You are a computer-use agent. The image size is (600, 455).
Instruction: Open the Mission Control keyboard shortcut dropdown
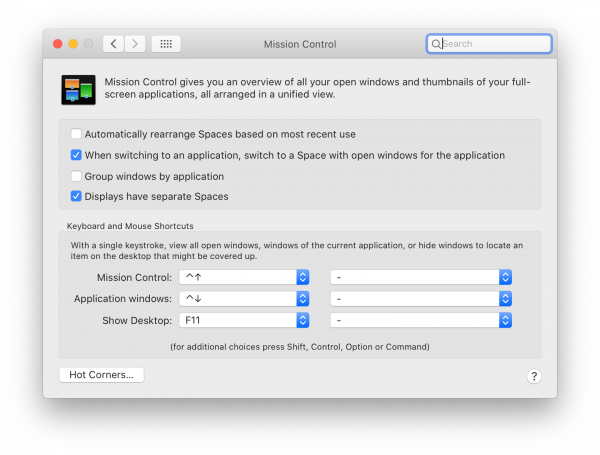coord(244,277)
